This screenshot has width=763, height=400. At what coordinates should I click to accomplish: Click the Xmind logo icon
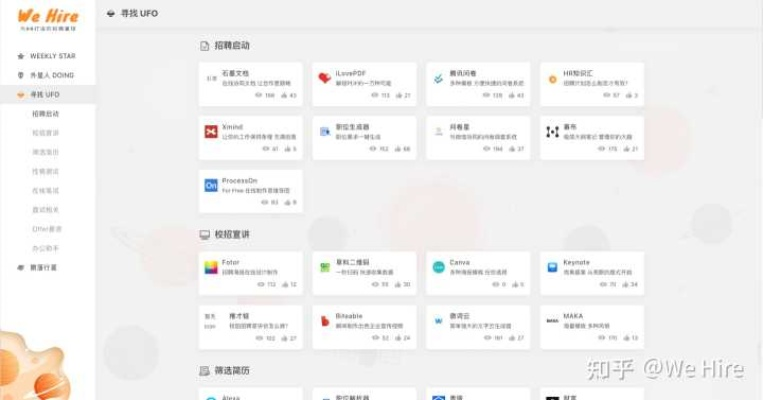tap(211, 131)
